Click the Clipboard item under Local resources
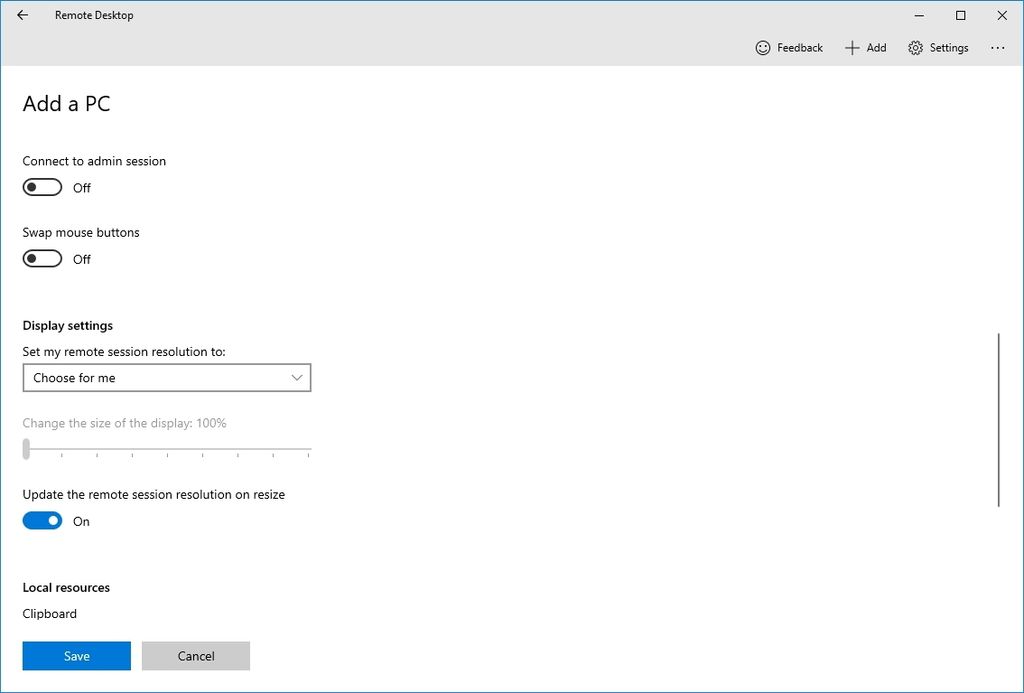Screen dimensions: 1024x693 [x=49, y=613]
